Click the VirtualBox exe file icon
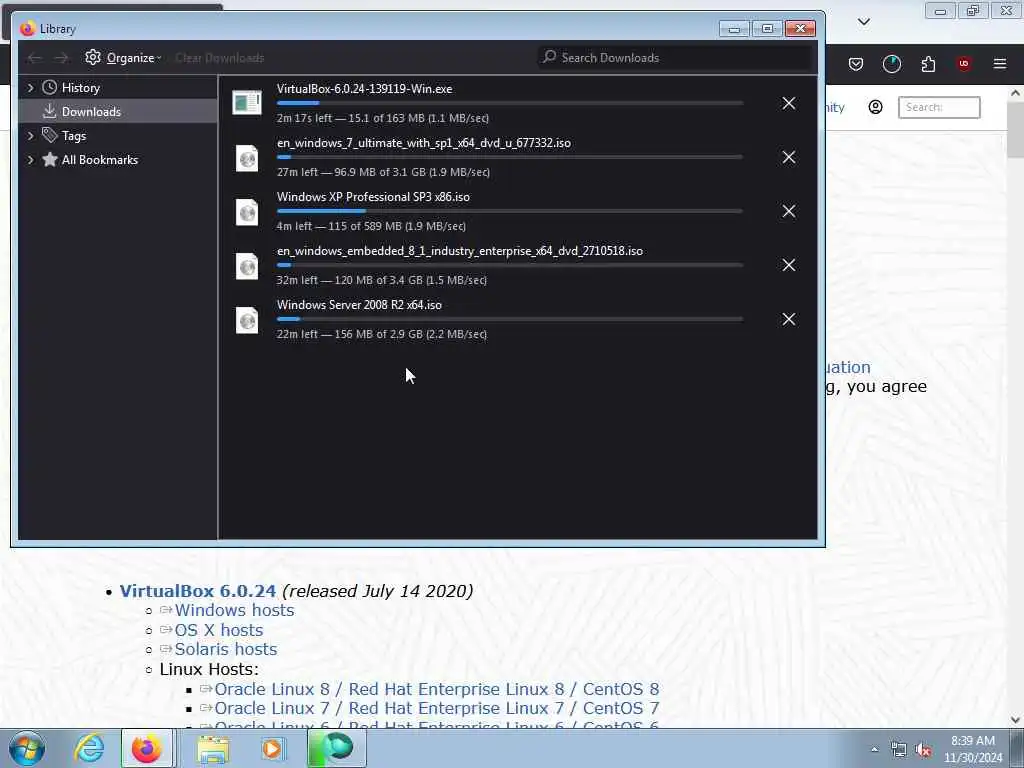1024x768 pixels. (x=247, y=103)
